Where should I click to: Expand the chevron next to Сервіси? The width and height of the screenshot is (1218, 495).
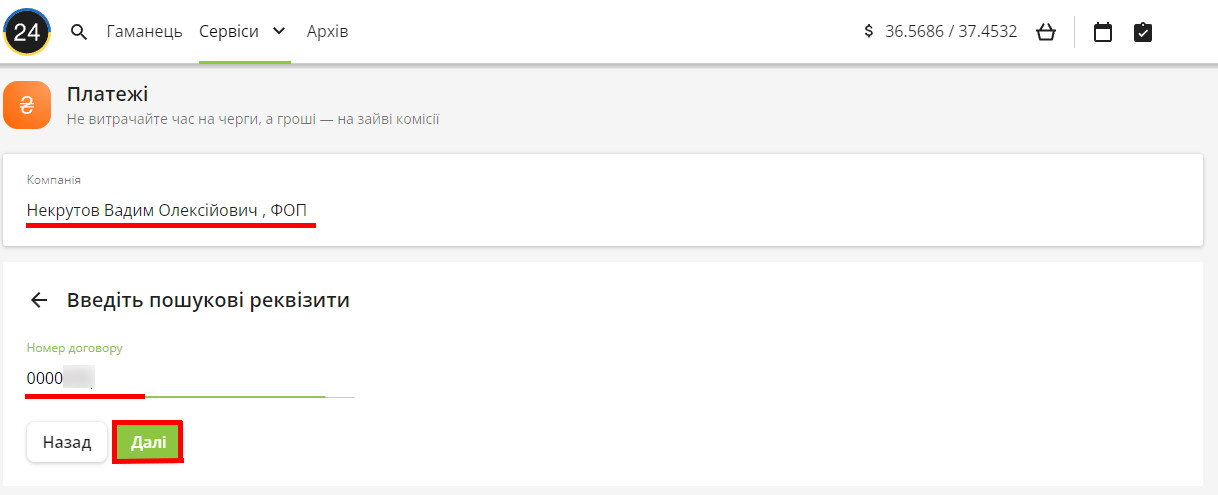click(x=279, y=32)
